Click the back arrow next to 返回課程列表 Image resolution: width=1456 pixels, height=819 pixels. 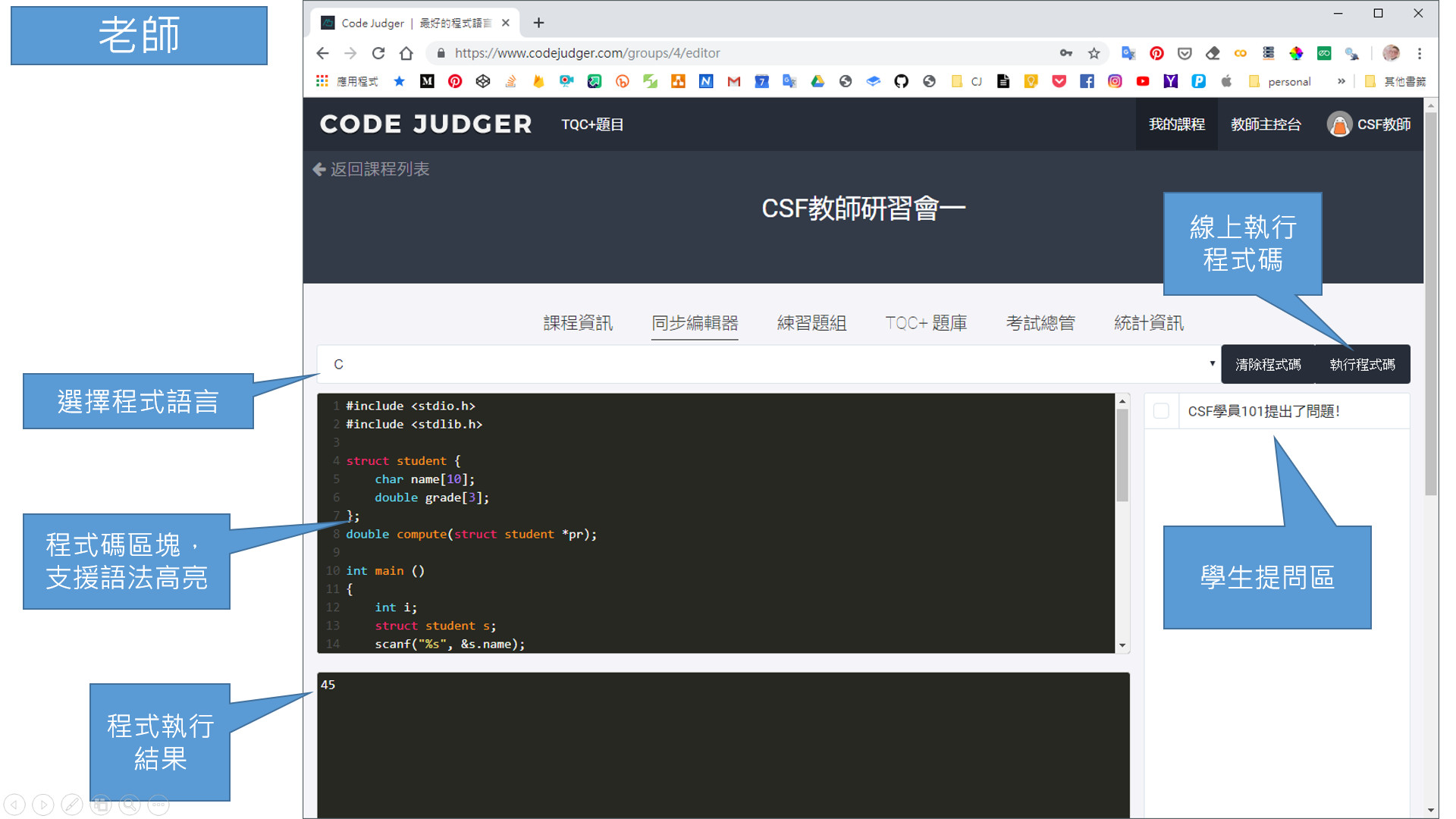coord(319,169)
